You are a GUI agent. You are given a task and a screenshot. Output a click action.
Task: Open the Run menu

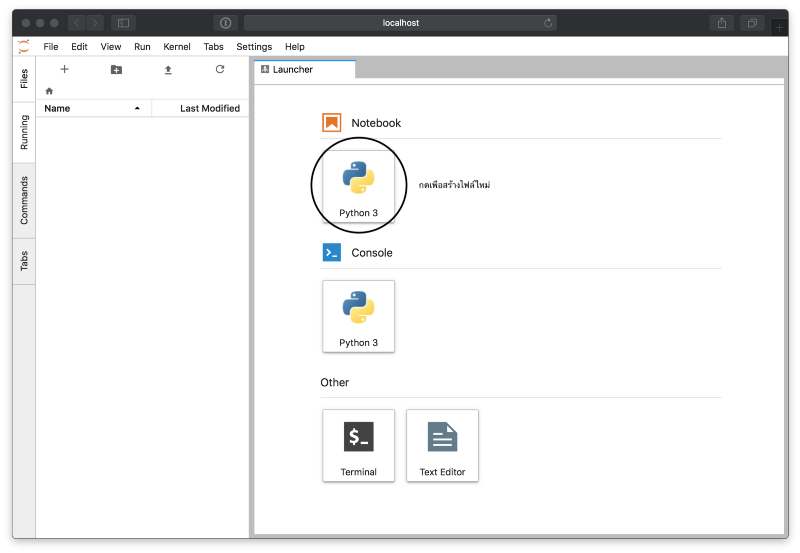[142, 46]
